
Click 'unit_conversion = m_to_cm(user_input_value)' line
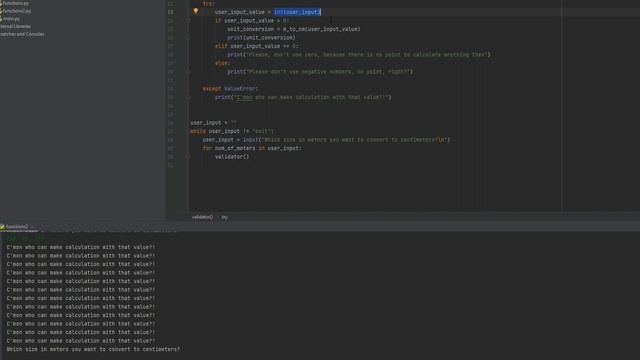294,29
